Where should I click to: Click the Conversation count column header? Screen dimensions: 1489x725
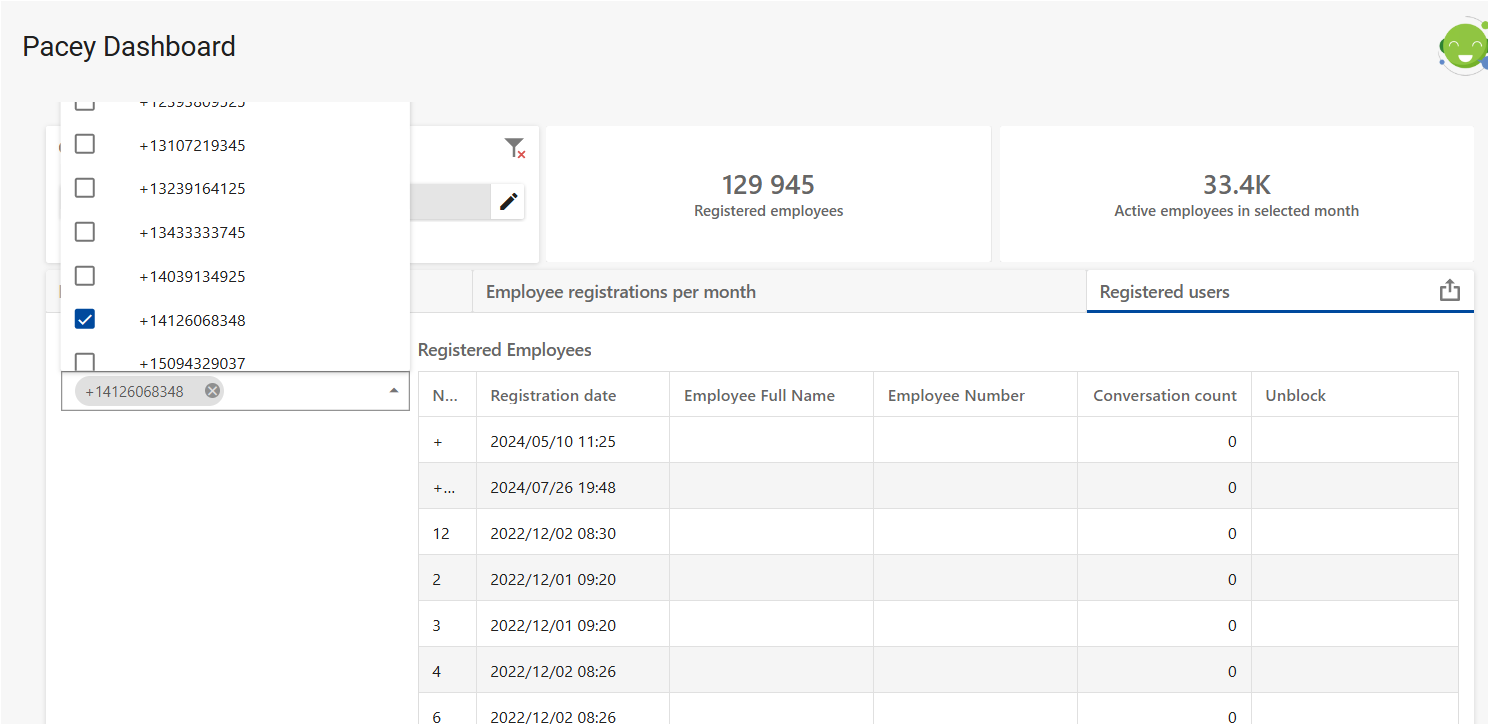pos(1164,395)
